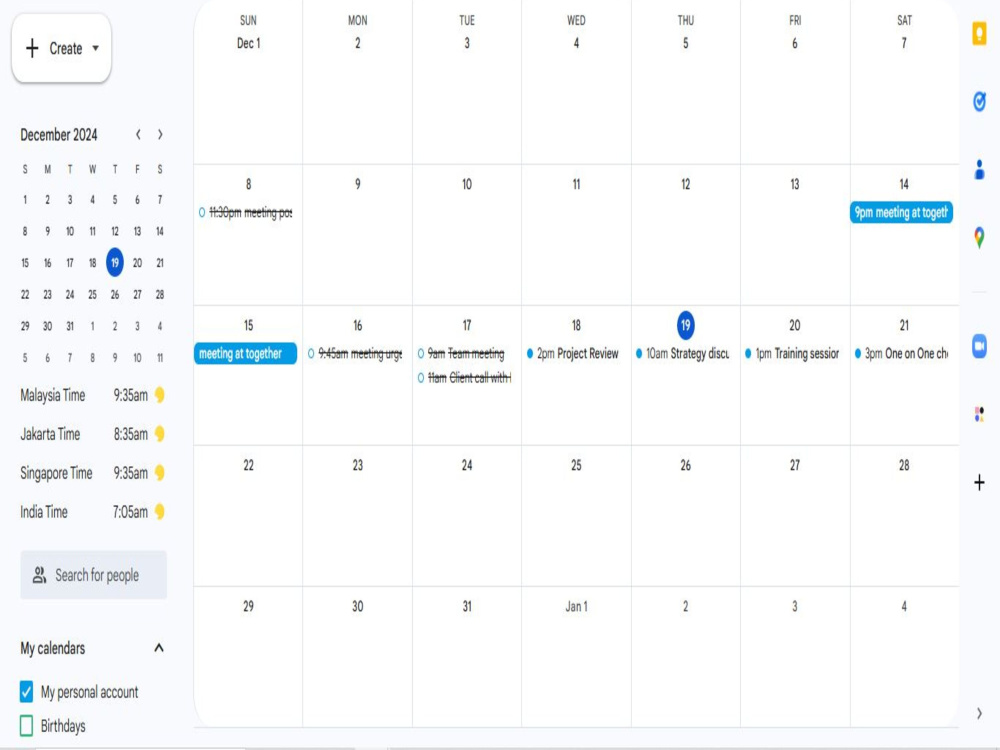
Task: Go to next month in mini calendar
Action: click(160, 135)
